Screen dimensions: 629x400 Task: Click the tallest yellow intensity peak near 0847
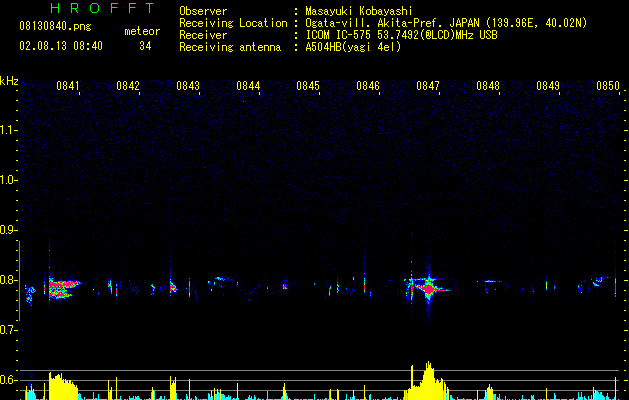[428, 380]
